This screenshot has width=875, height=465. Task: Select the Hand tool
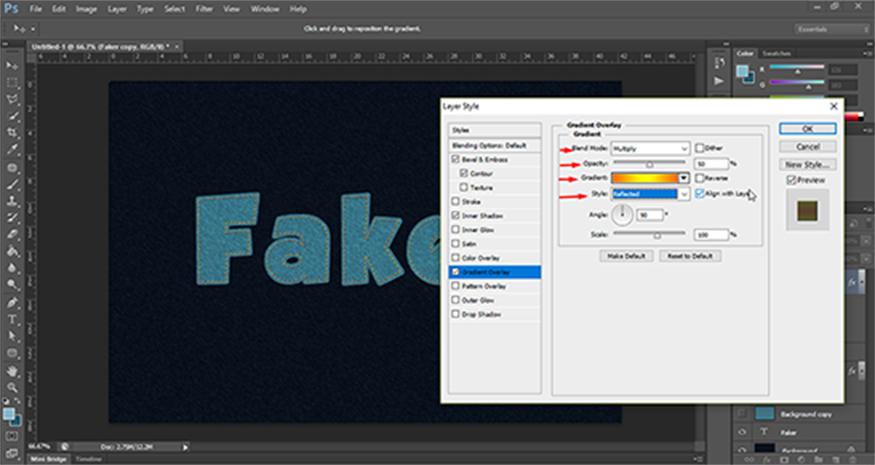12,371
